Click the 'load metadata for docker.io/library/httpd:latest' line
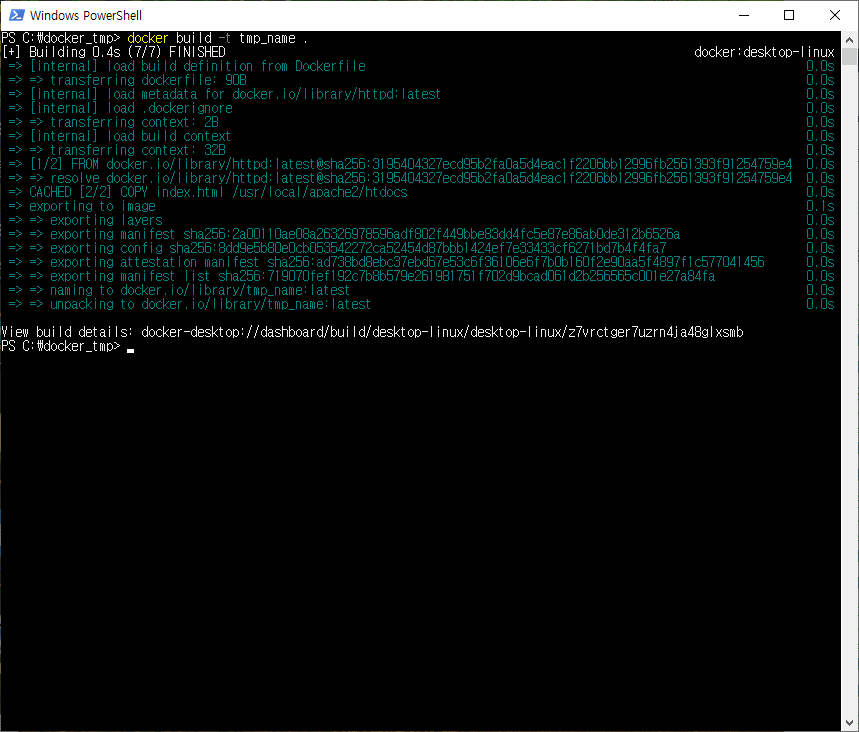This screenshot has width=859, height=732. point(225,94)
